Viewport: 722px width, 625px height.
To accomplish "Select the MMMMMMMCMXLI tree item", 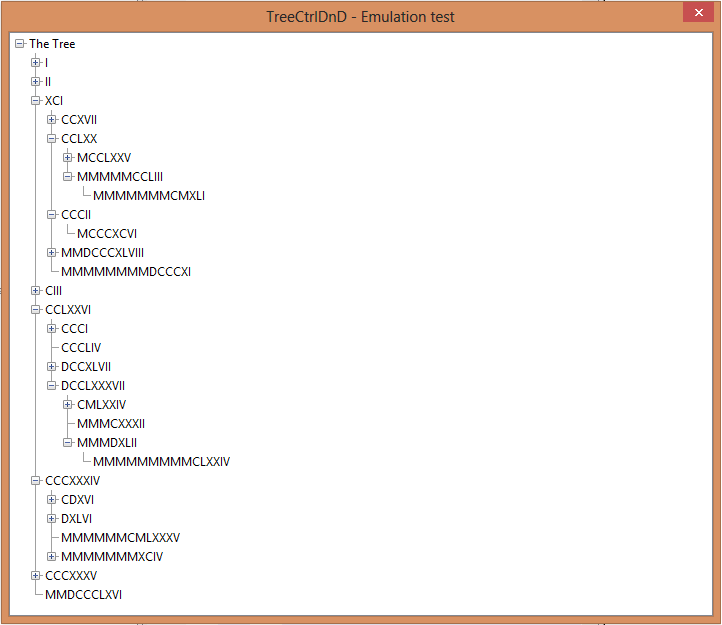I will point(149,195).
